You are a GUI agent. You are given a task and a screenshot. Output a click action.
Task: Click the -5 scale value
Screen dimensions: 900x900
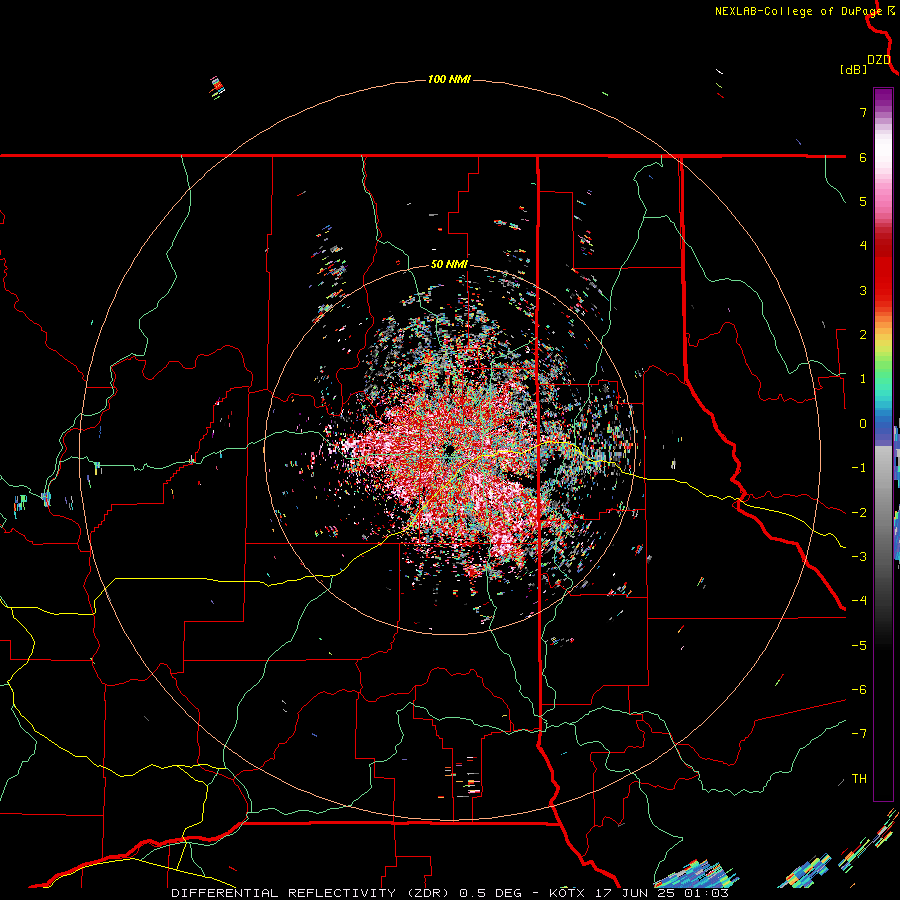(x=859, y=645)
